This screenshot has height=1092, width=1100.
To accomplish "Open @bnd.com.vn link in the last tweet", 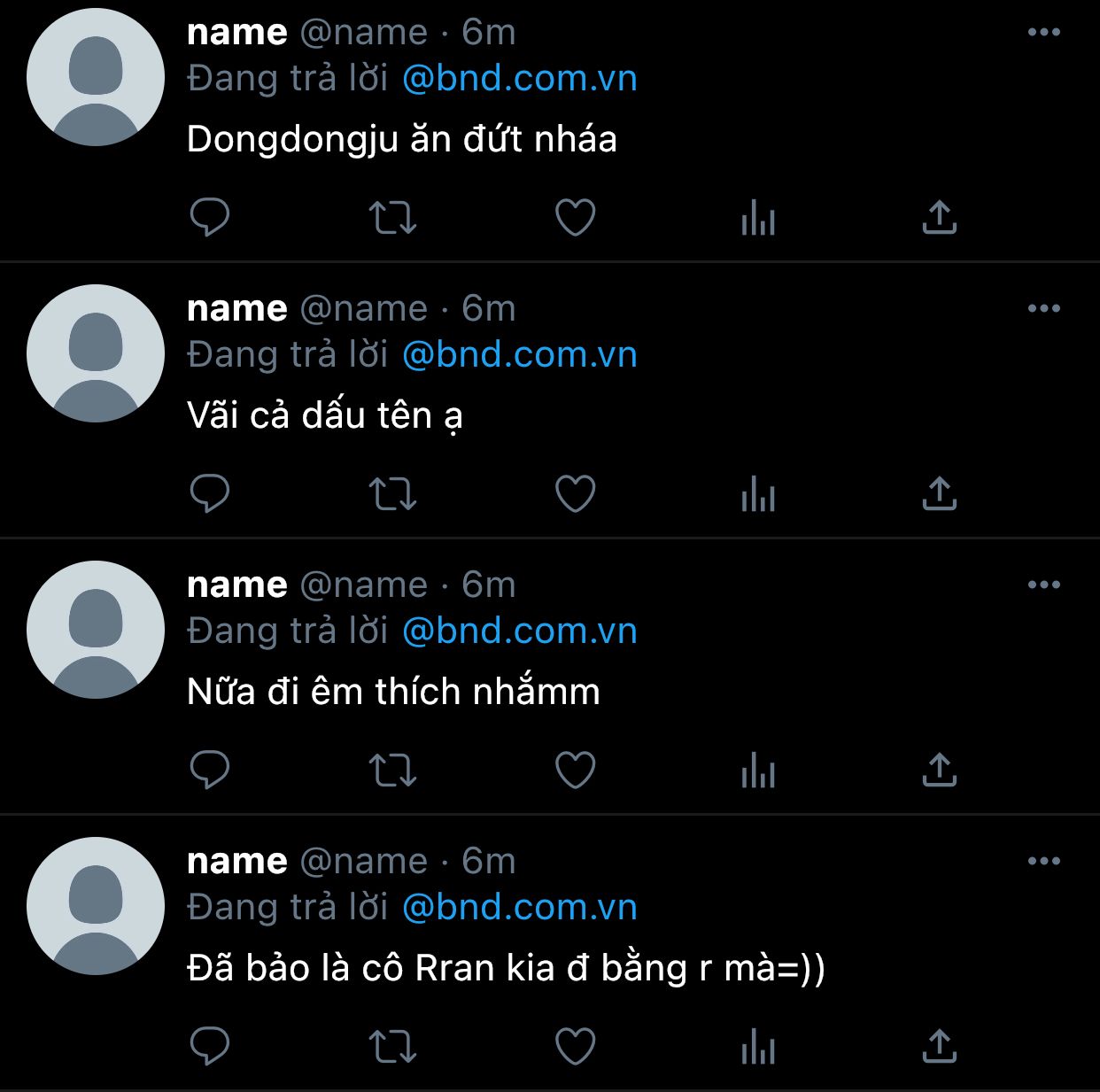I will pyautogui.click(x=520, y=908).
